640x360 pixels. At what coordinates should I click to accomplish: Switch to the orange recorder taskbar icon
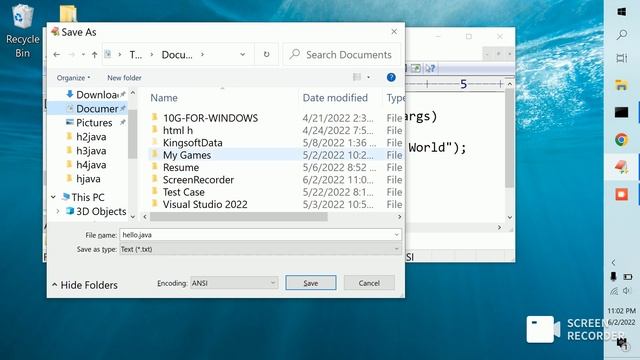(x=622, y=194)
